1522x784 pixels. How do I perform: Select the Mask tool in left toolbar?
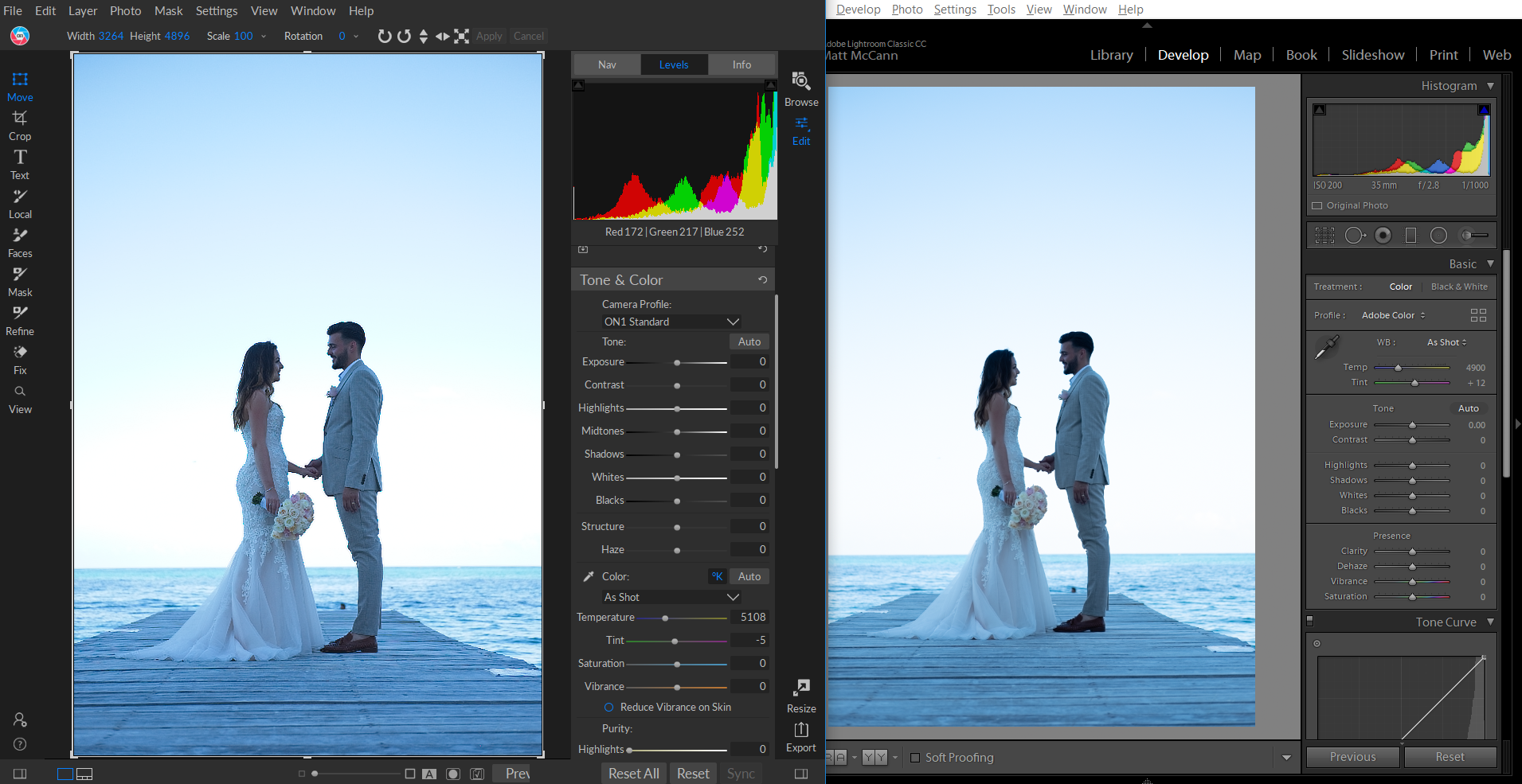(20, 281)
